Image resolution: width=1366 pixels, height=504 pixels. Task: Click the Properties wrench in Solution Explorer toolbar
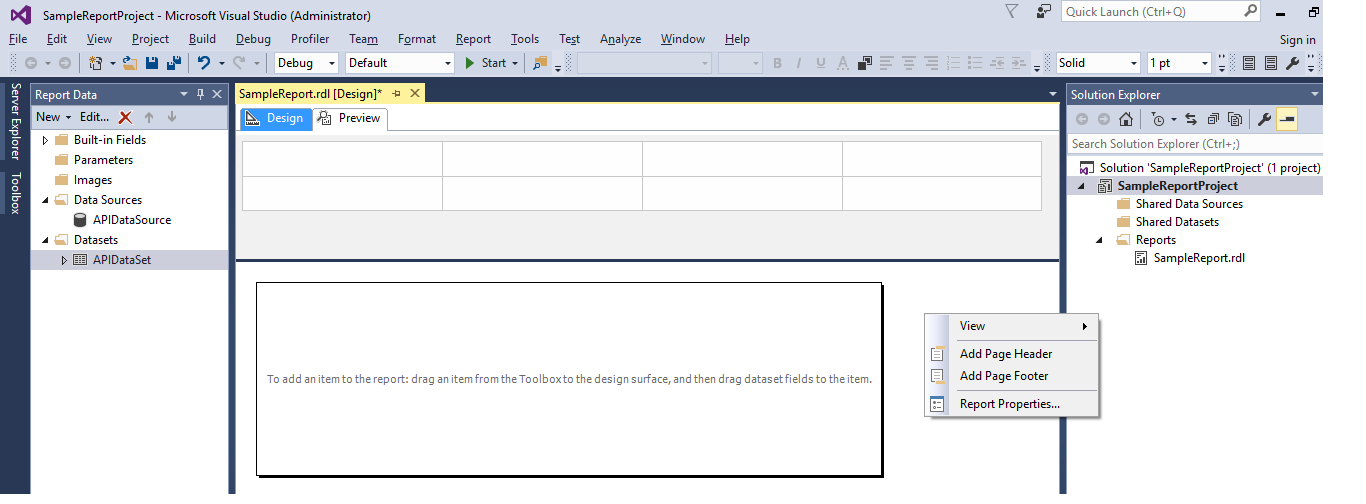[1264, 119]
